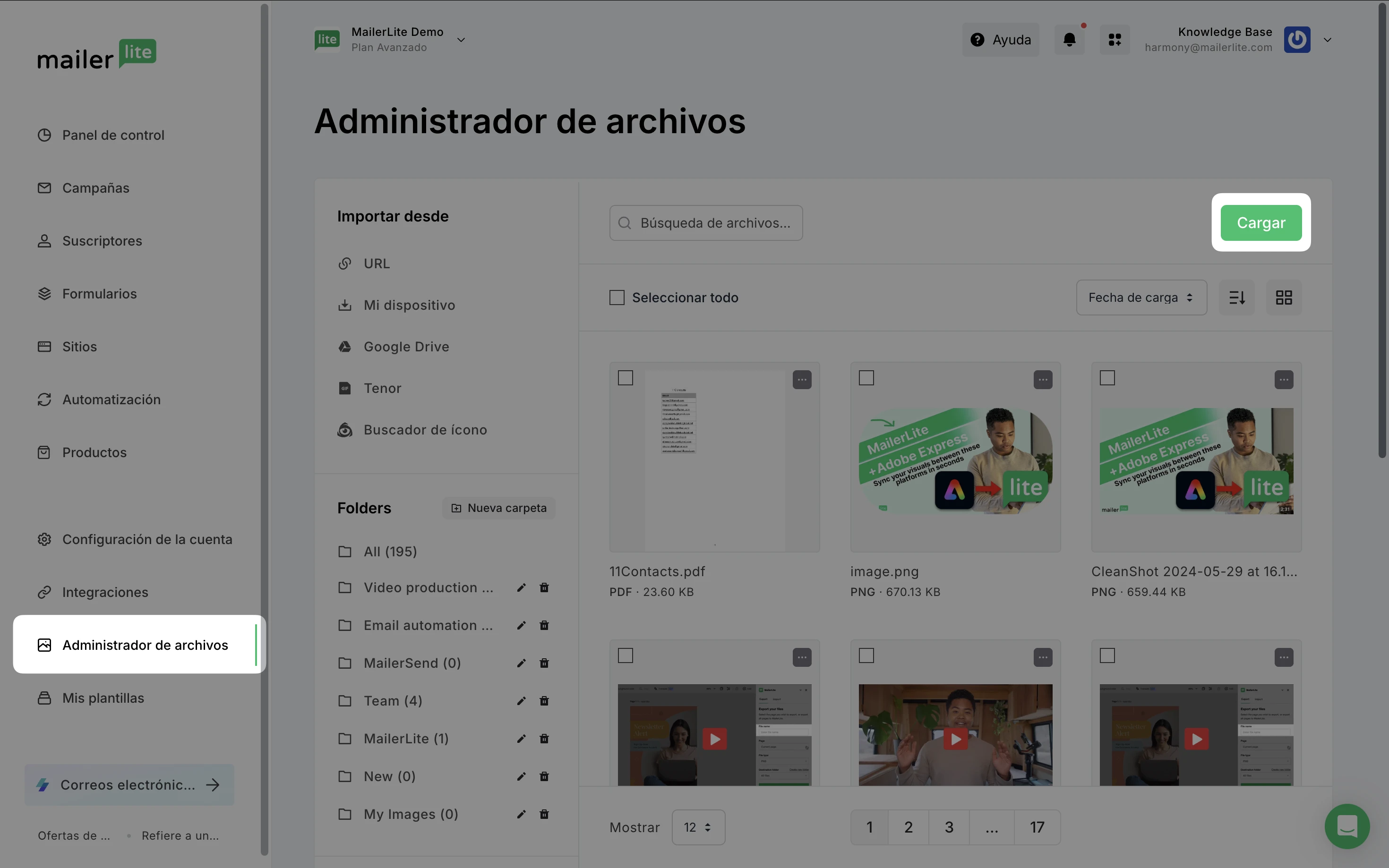Change the Mostrar items-per-page dropdown
1389x868 pixels.
(698, 827)
